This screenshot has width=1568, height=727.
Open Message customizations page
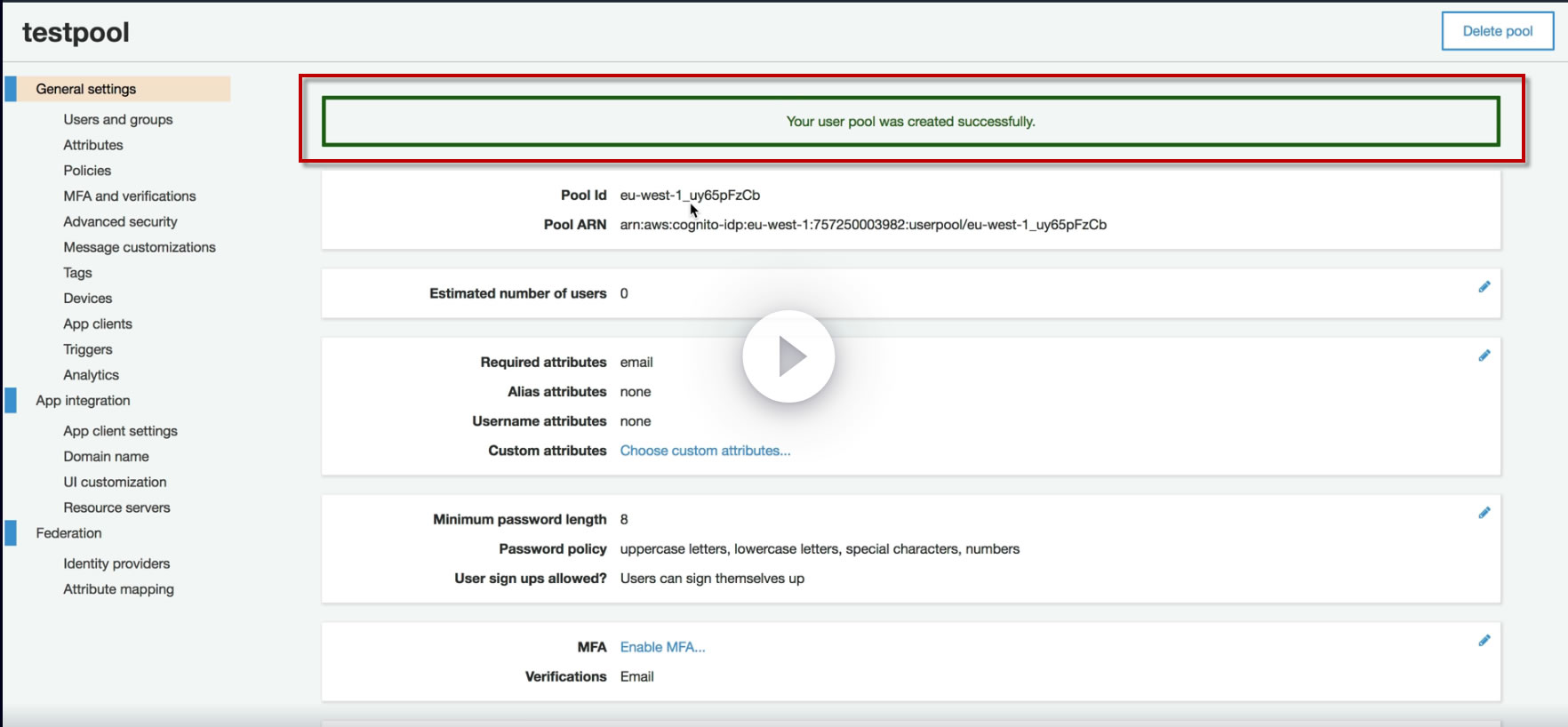pos(140,247)
